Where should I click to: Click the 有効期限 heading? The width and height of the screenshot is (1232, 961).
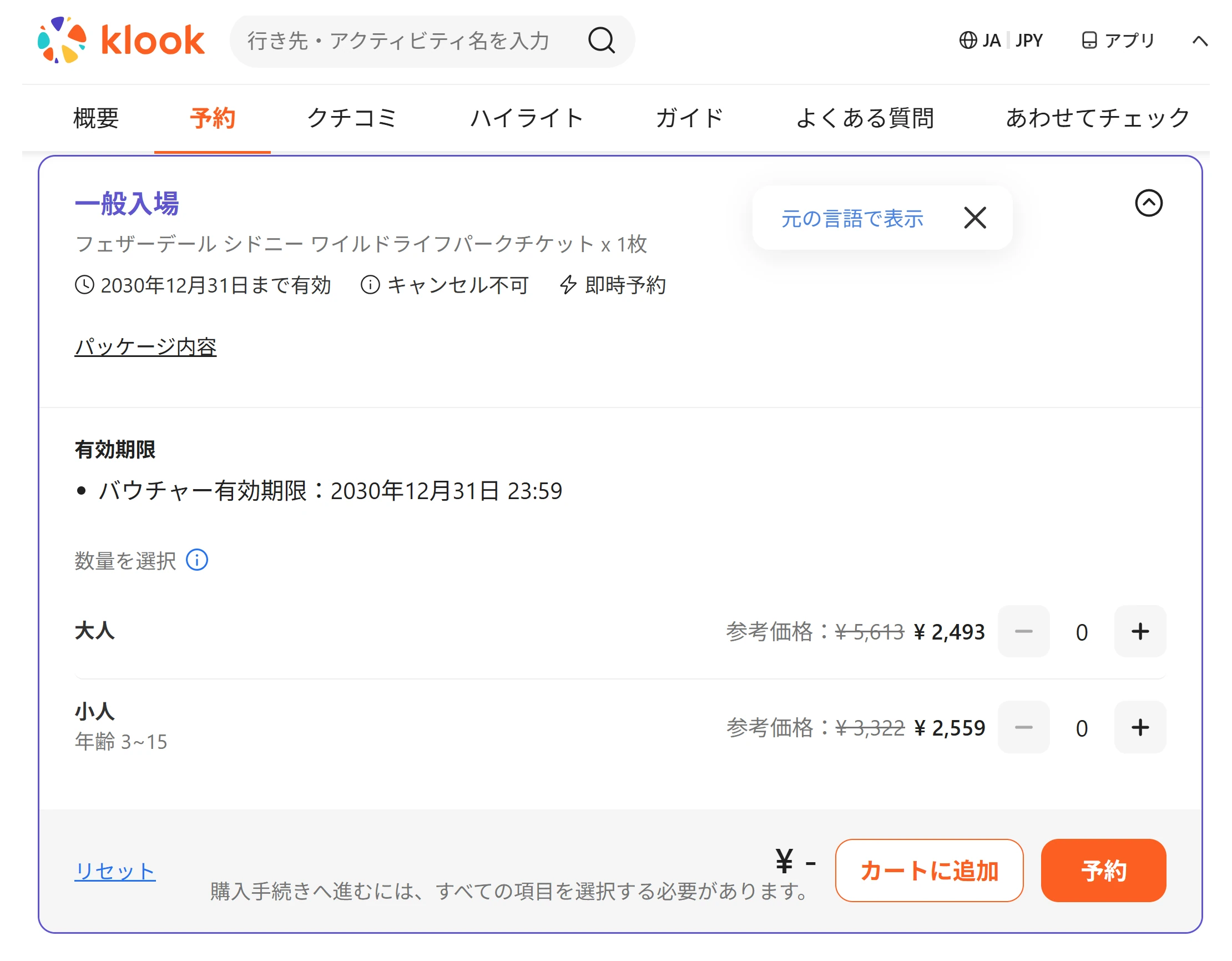[x=115, y=450]
